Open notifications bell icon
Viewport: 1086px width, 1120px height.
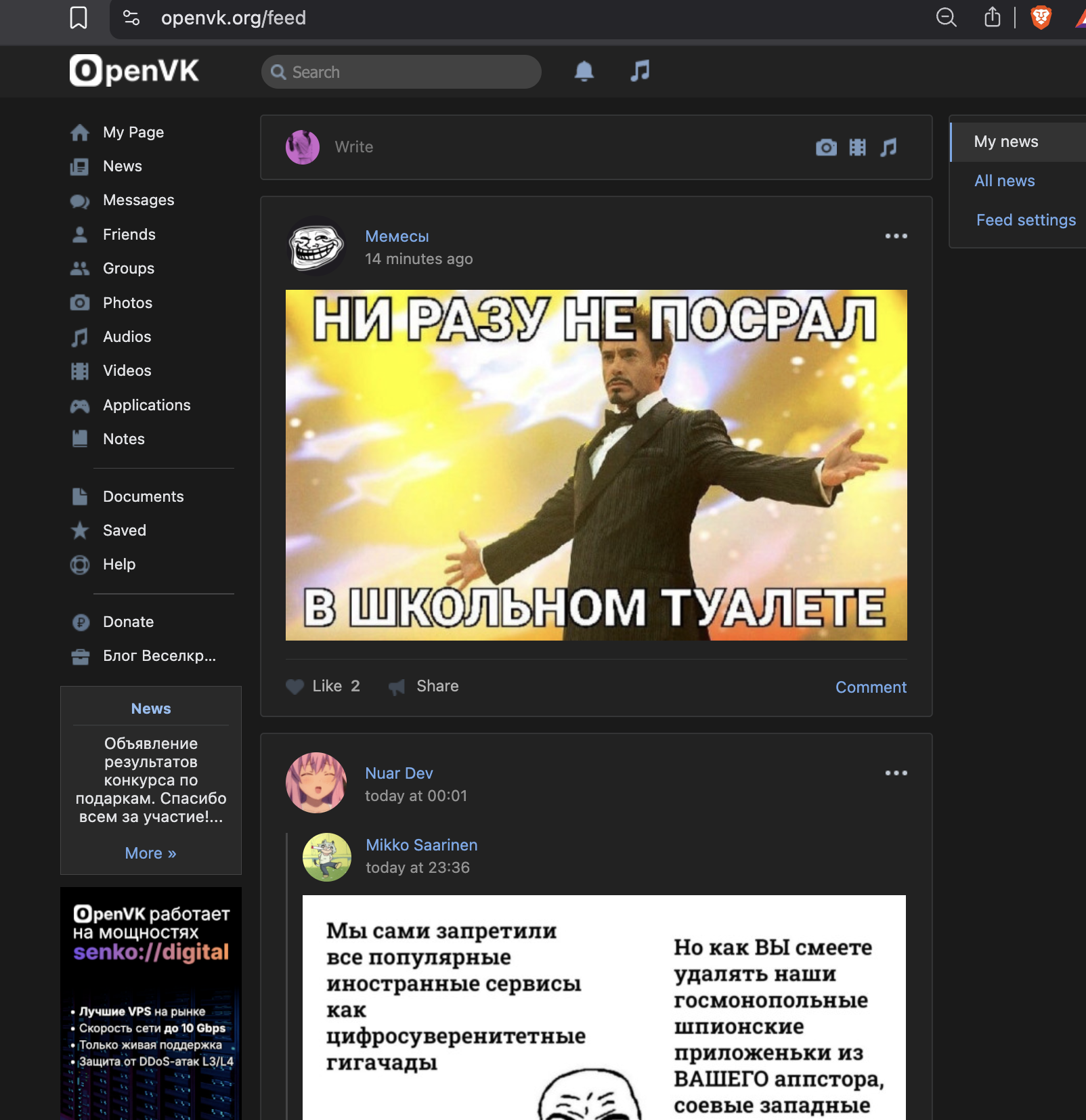tap(584, 71)
